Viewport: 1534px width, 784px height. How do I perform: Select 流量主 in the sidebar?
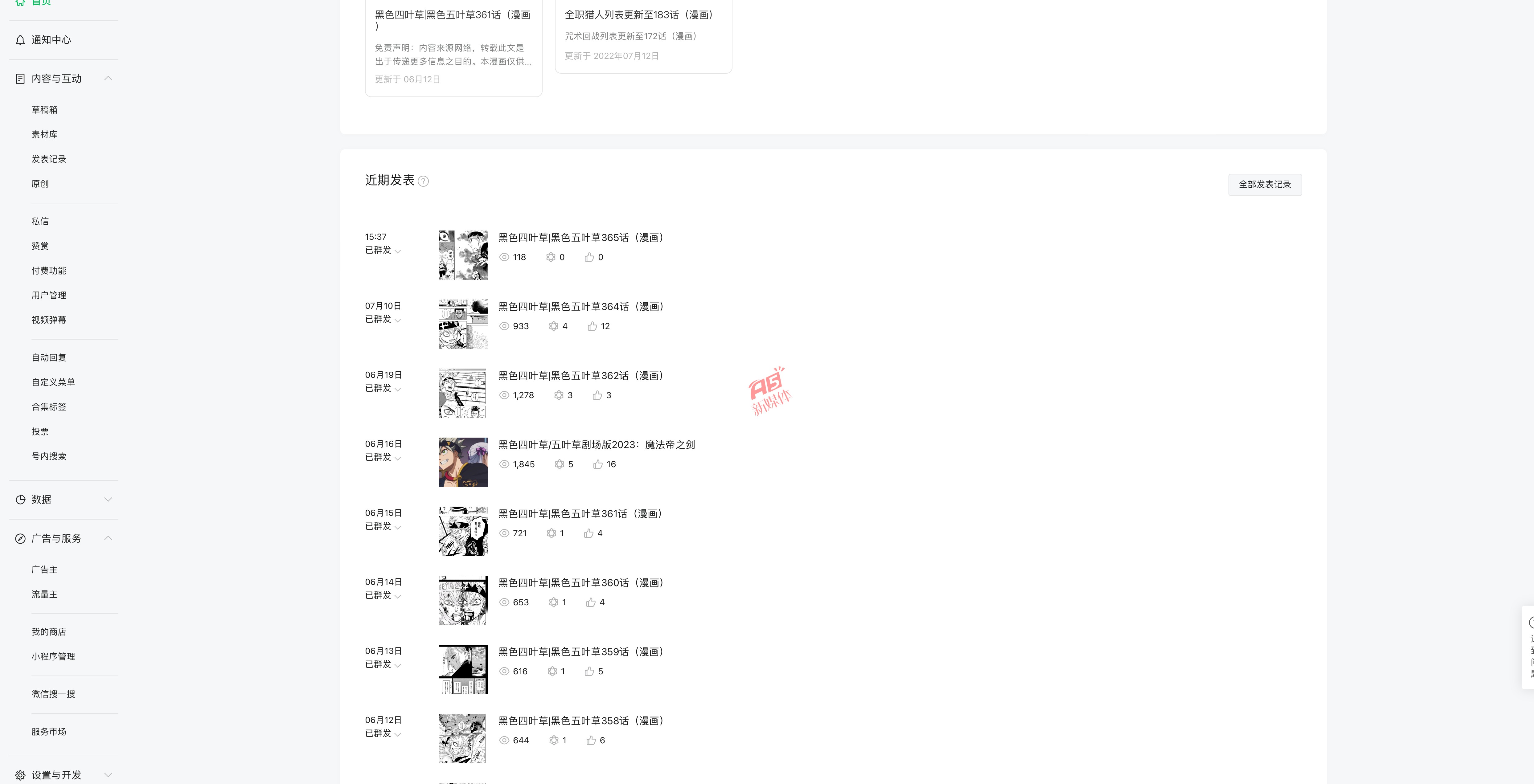(x=45, y=594)
